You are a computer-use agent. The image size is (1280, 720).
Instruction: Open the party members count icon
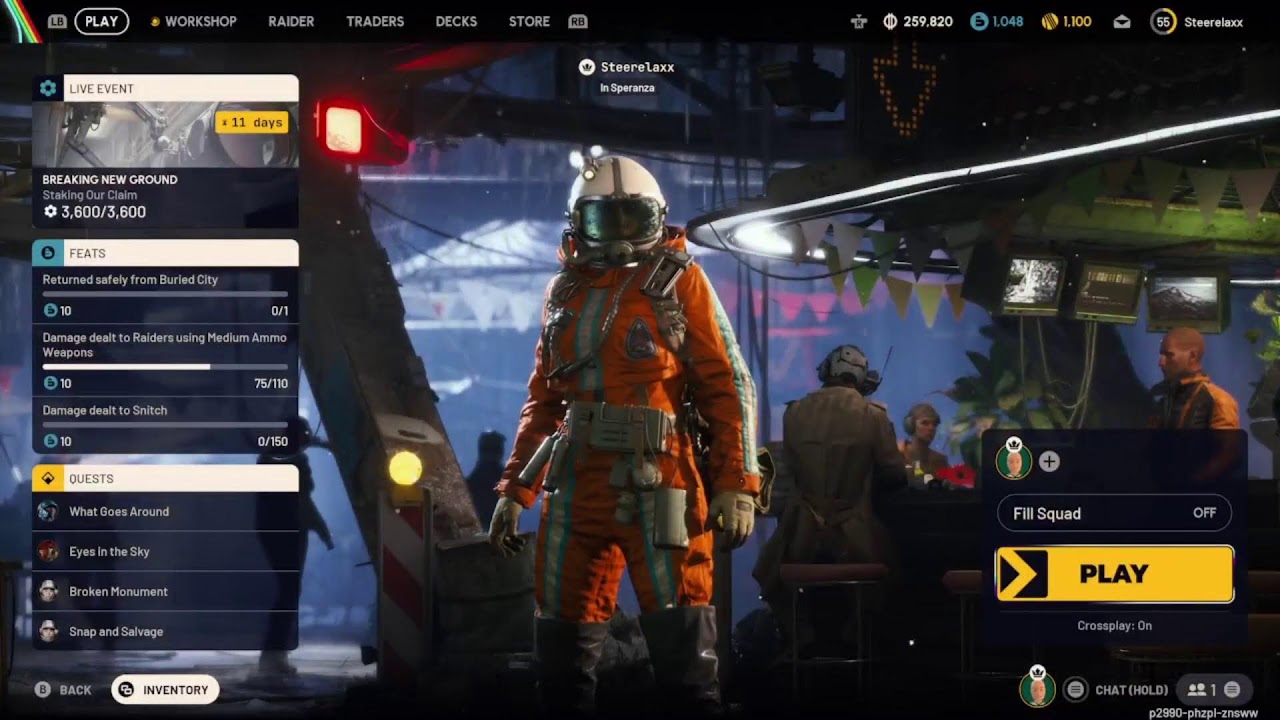coord(1200,689)
